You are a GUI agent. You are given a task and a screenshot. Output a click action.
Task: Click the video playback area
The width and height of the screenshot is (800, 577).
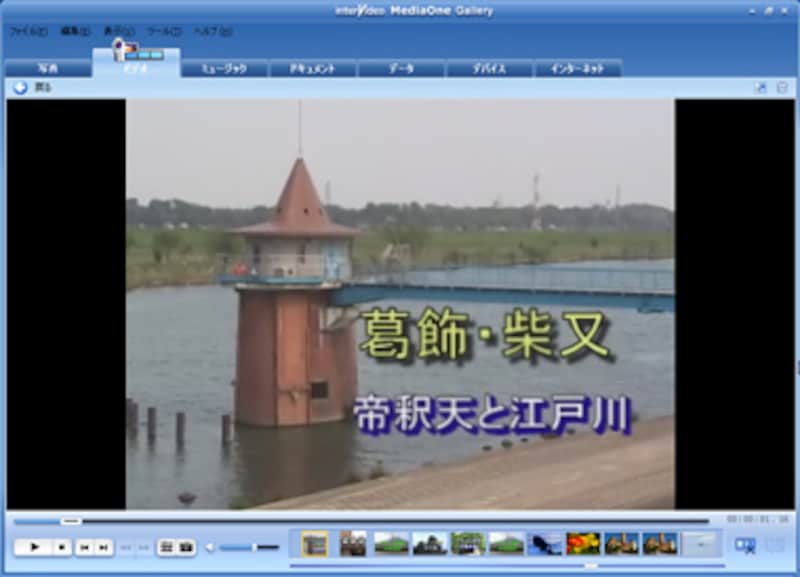[x=401, y=304]
